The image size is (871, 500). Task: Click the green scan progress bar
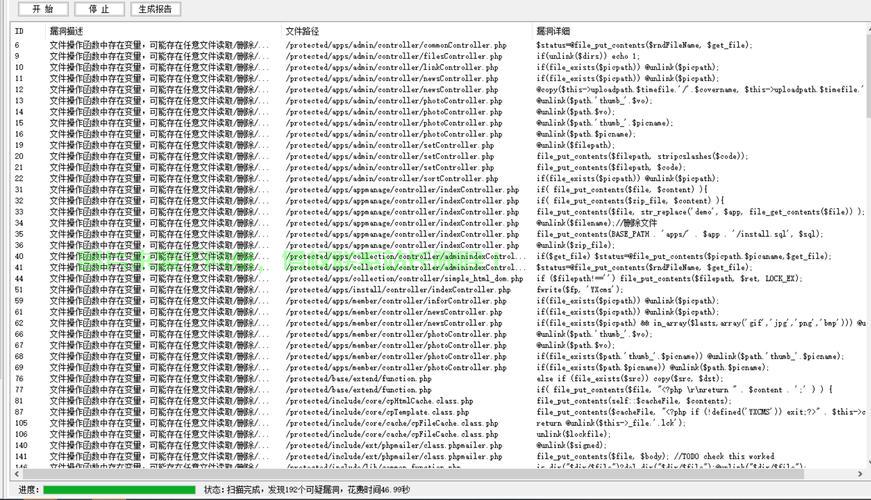[x=119, y=489]
